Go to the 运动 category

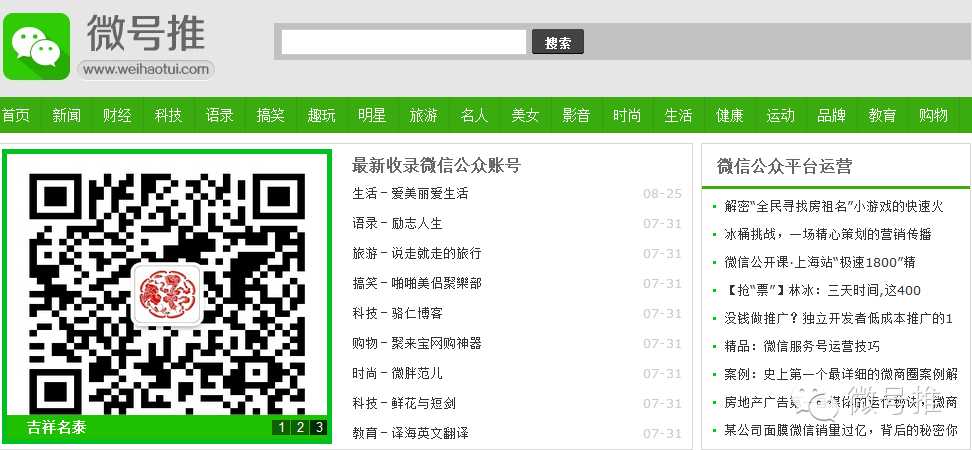[780, 115]
